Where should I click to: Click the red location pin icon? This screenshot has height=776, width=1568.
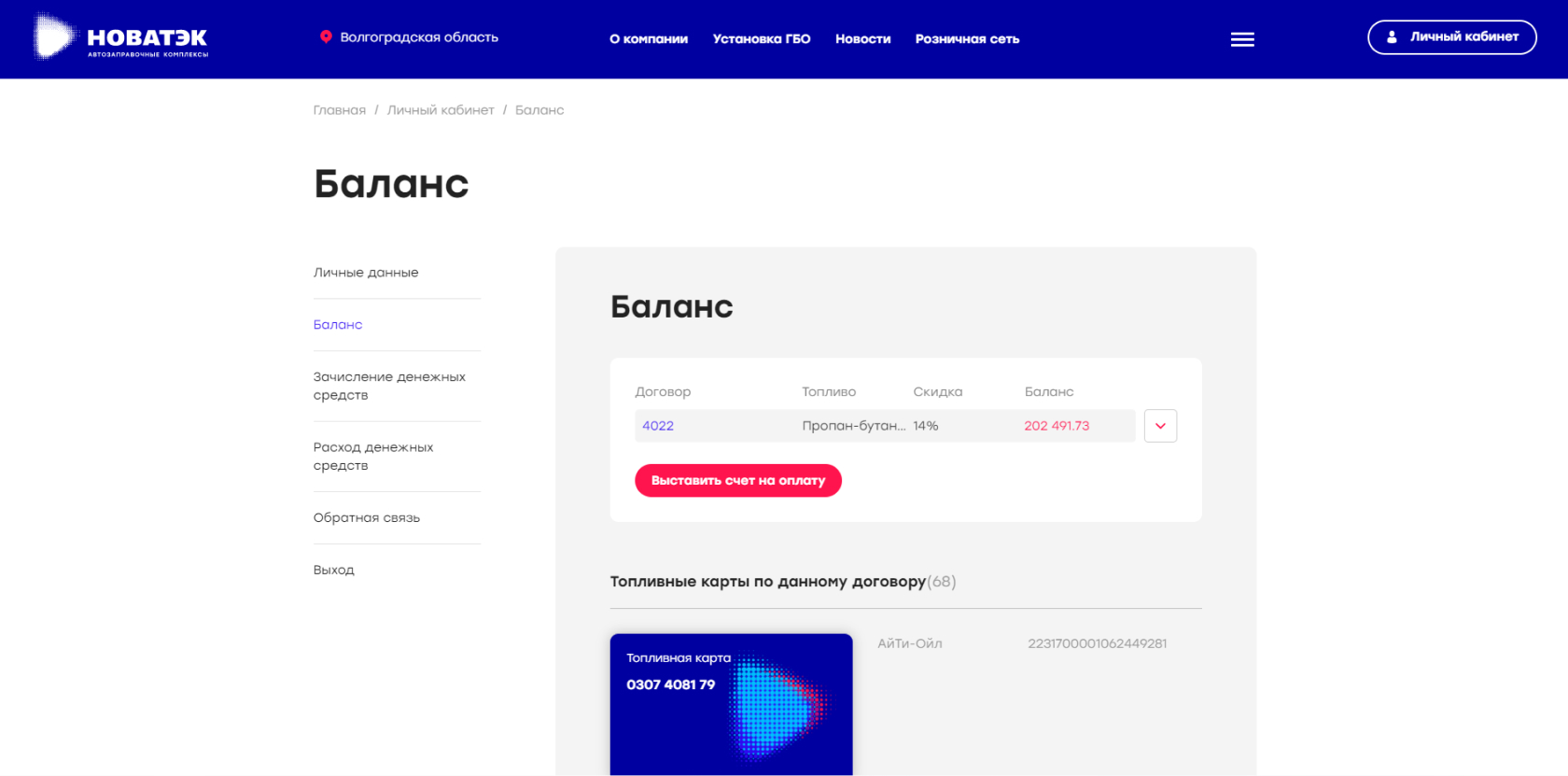point(326,37)
